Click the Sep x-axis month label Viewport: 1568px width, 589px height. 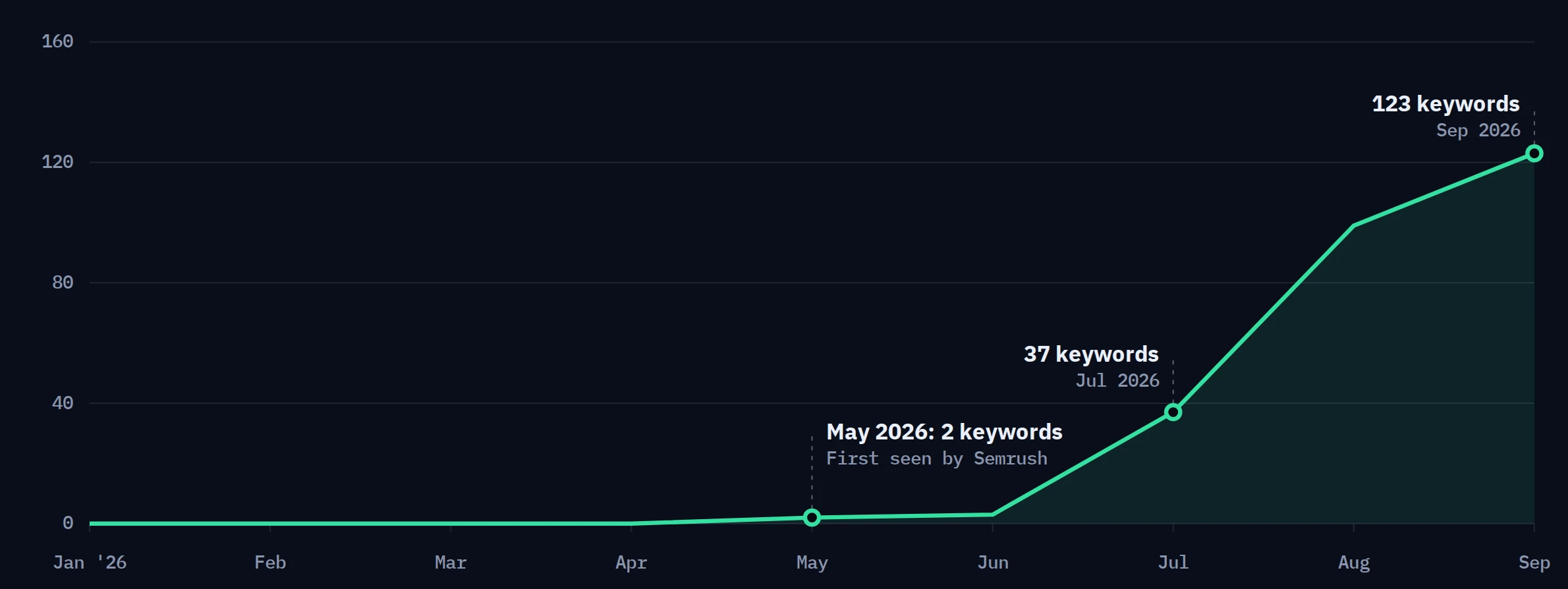(x=1534, y=563)
